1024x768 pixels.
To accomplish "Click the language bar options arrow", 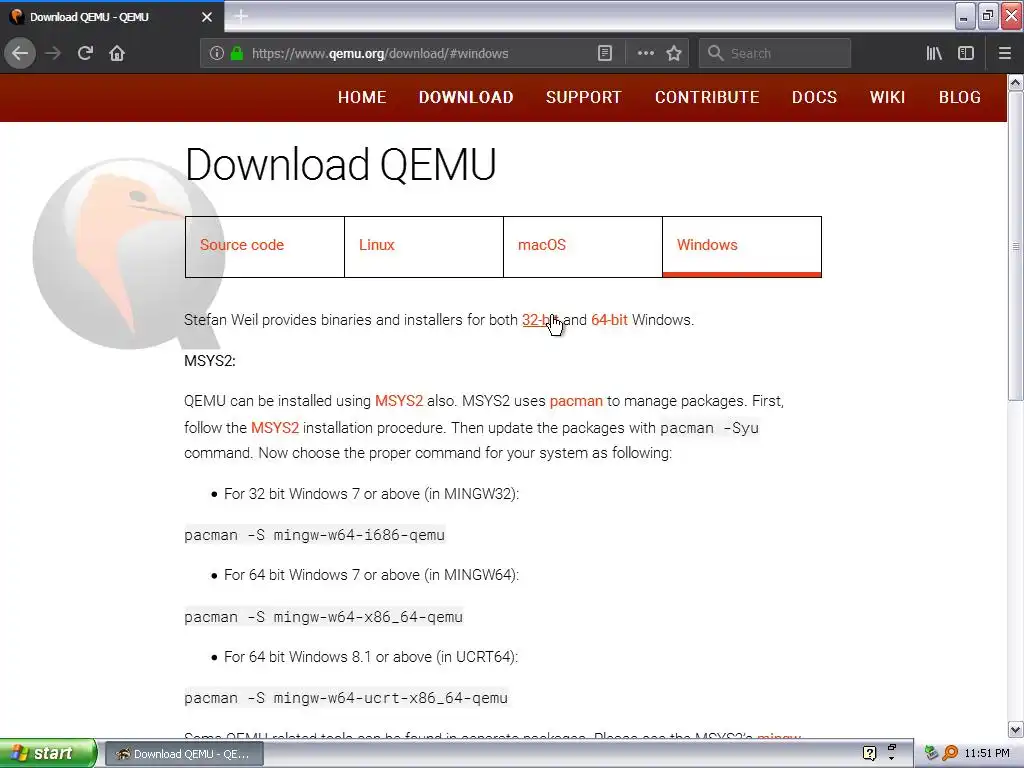I will pyautogui.click(x=891, y=758).
